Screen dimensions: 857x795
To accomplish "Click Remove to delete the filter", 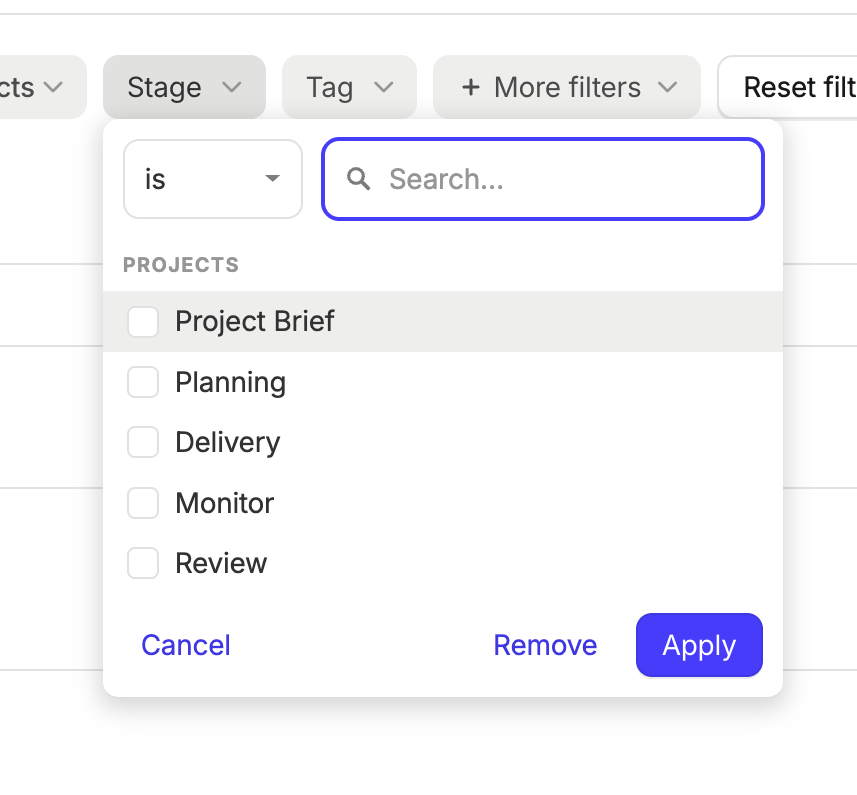I will click(545, 645).
